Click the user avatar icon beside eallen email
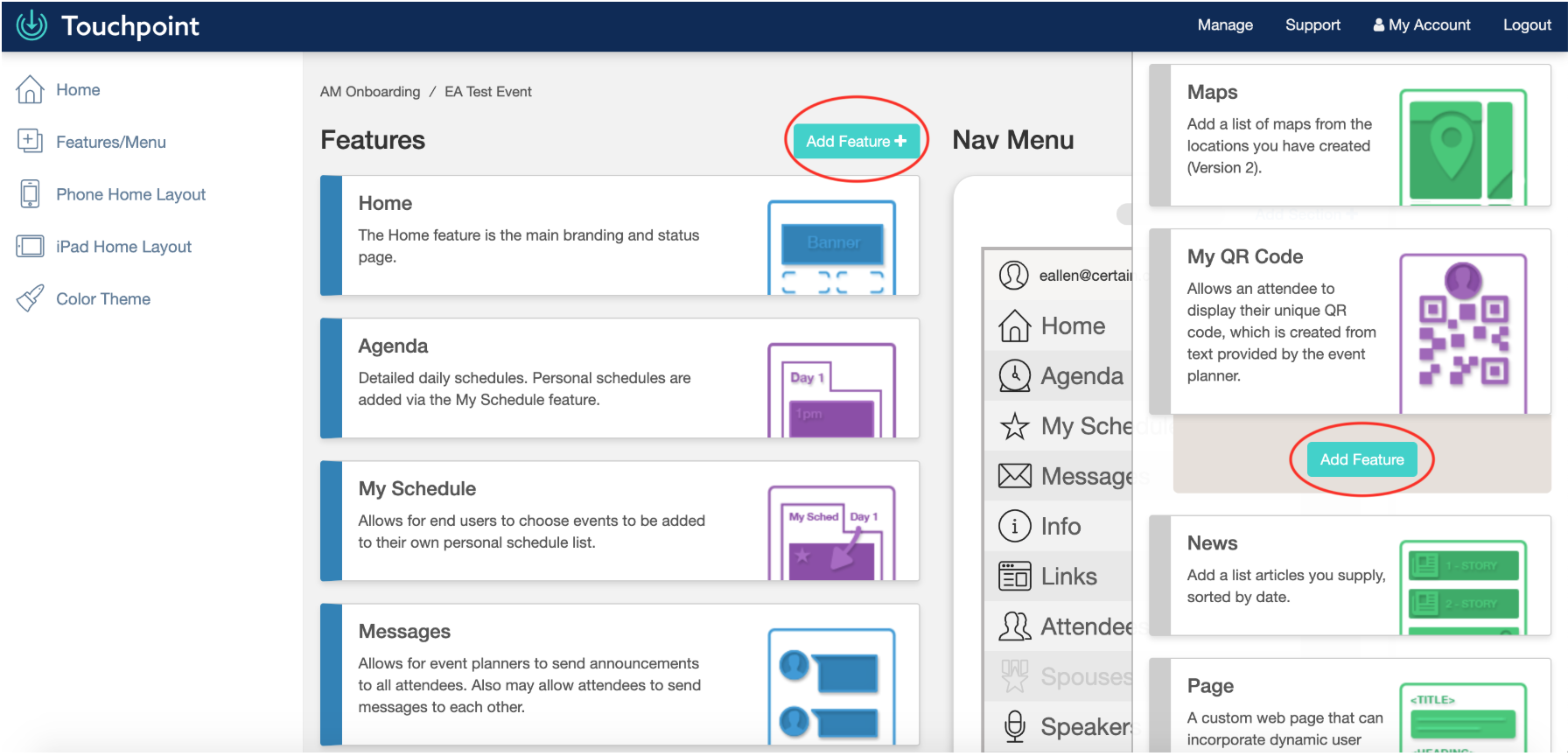 coord(1014,276)
